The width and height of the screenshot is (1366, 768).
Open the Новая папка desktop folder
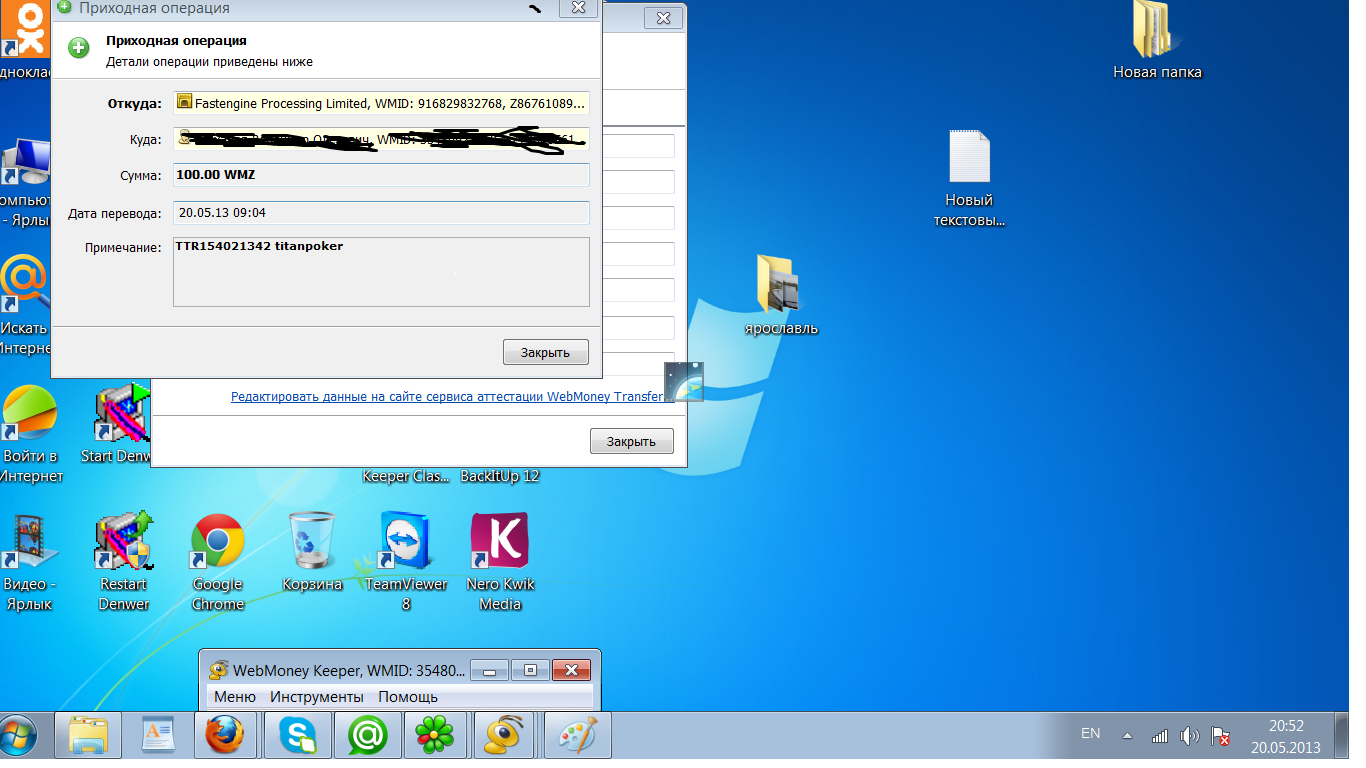(1158, 41)
